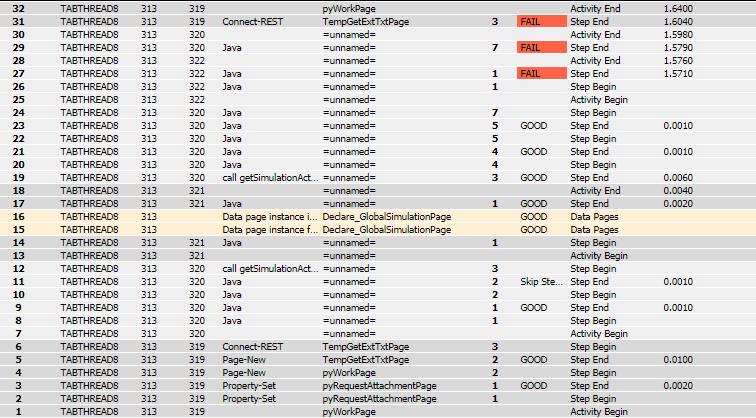This screenshot has width=756, height=418.
Task: Select Property-Set step in row 2
Action: click(x=249, y=399)
